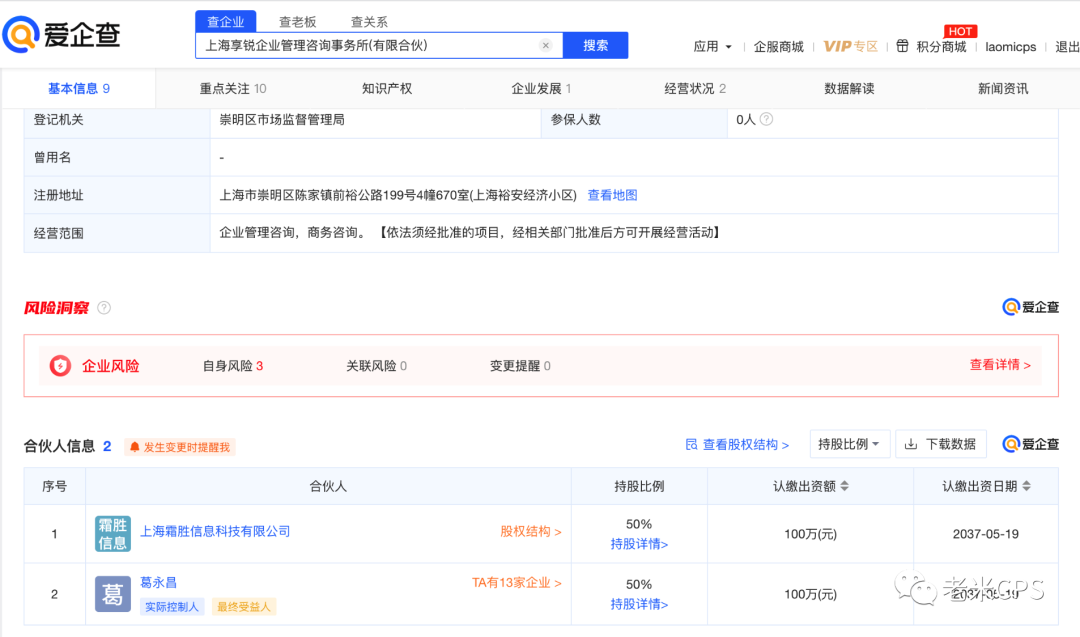
Task: Click the 葛 person avatar
Action: click(x=113, y=594)
